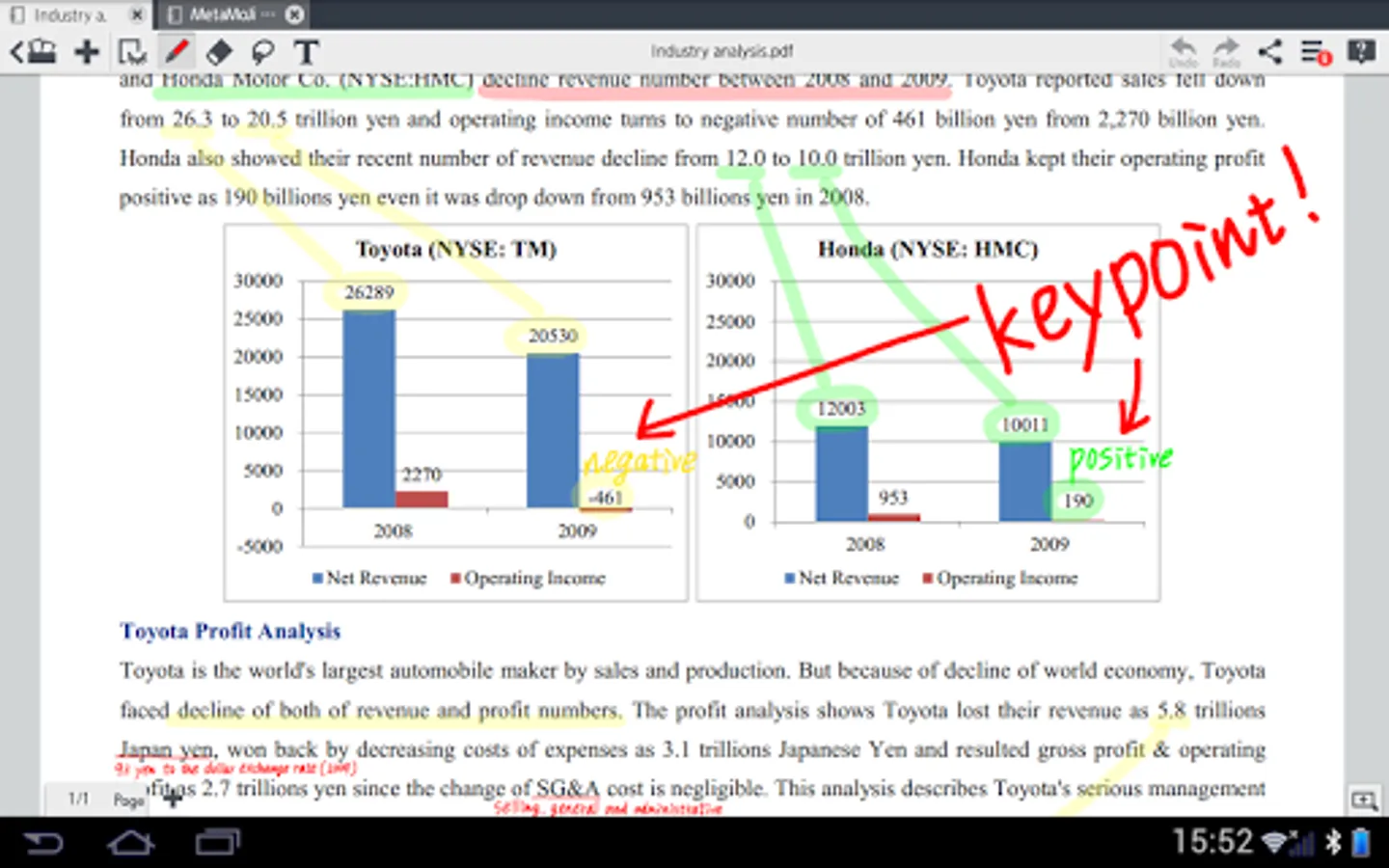
Task: Select the Text tool
Action: [x=307, y=51]
